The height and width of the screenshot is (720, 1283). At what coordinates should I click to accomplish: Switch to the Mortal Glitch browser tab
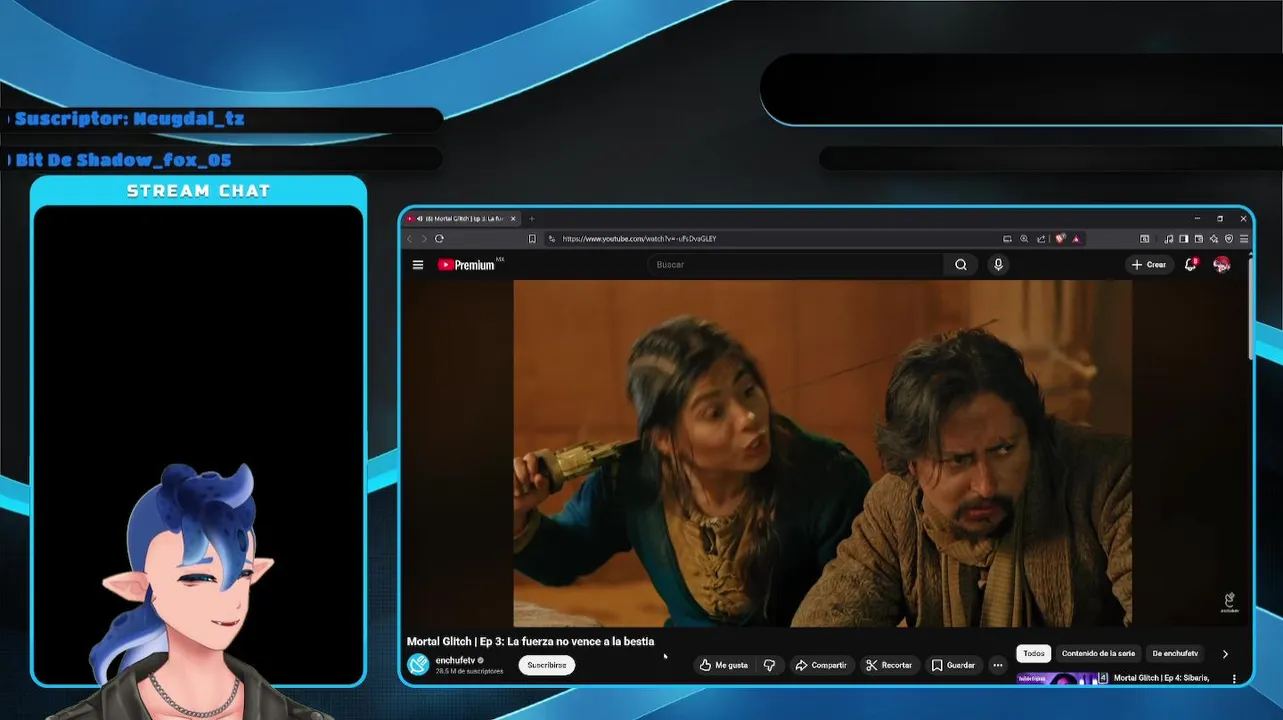(x=462, y=218)
